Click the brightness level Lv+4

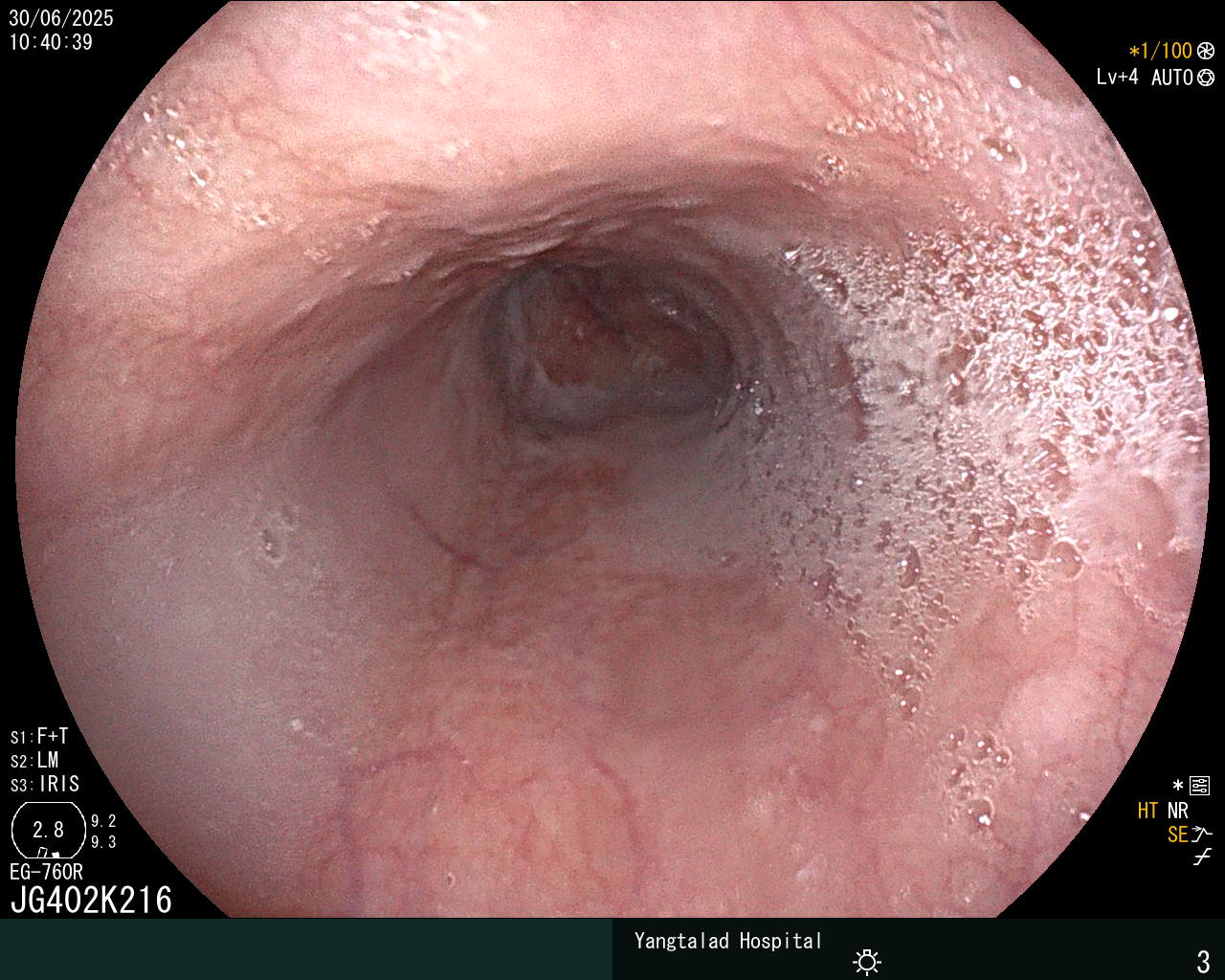tap(1117, 78)
